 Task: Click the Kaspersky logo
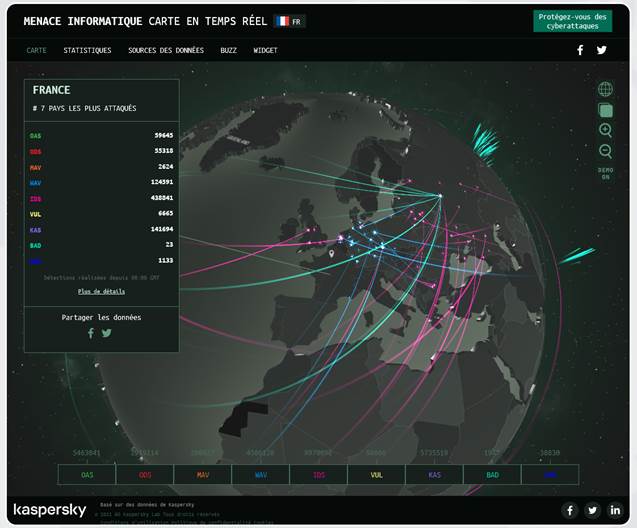50,510
